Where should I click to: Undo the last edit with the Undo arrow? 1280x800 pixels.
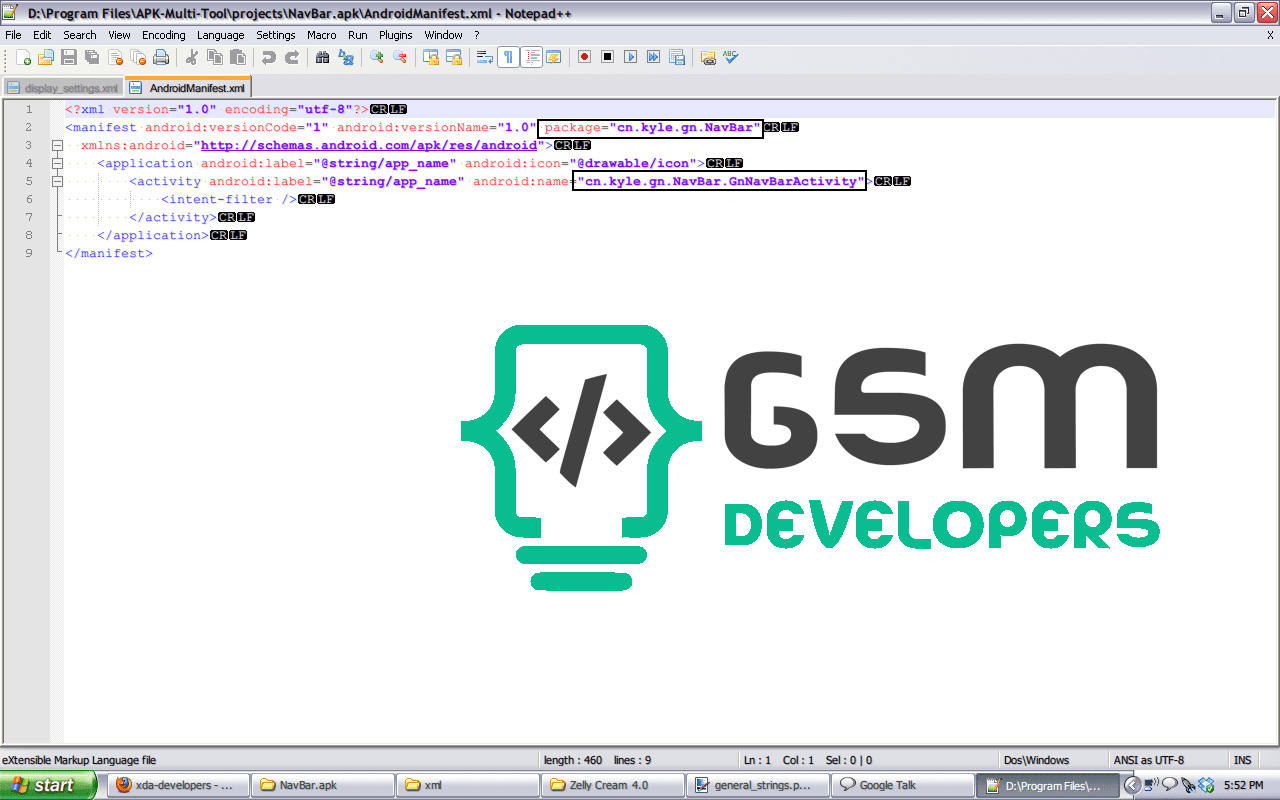(x=269, y=57)
